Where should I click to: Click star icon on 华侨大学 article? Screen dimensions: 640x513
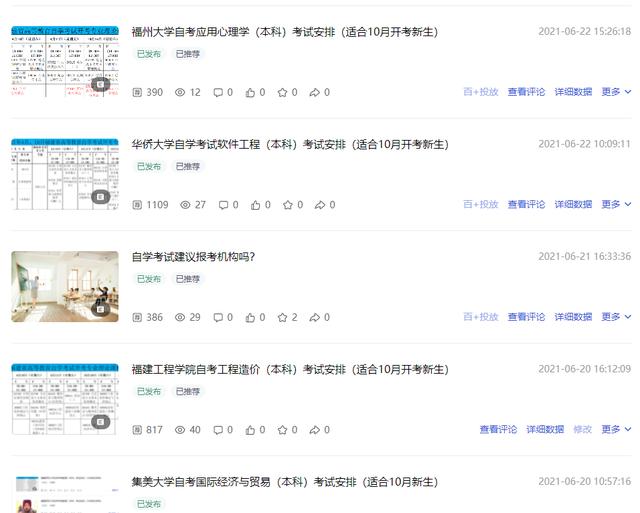coord(288,205)
